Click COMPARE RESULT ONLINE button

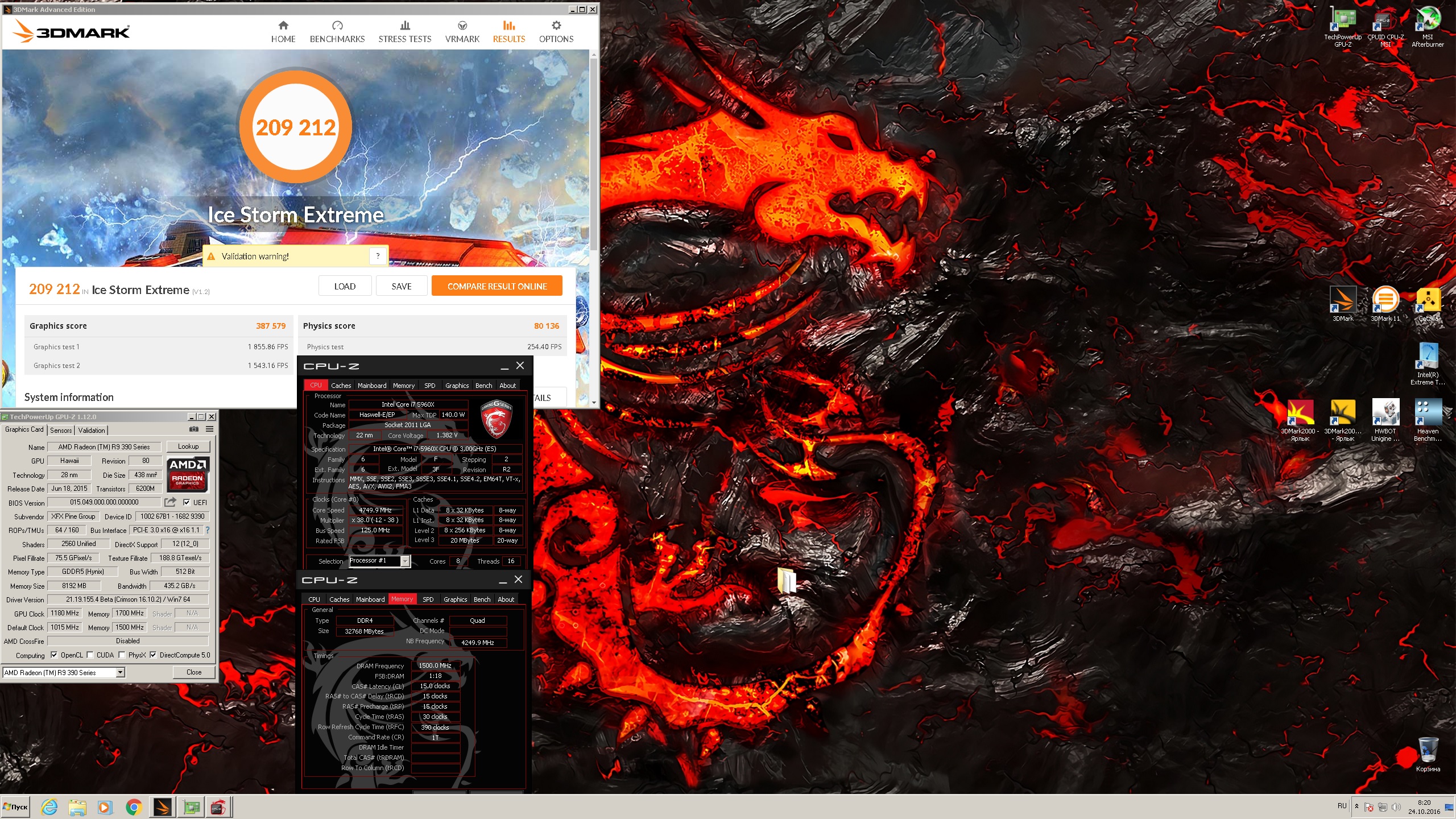point(497,286)
